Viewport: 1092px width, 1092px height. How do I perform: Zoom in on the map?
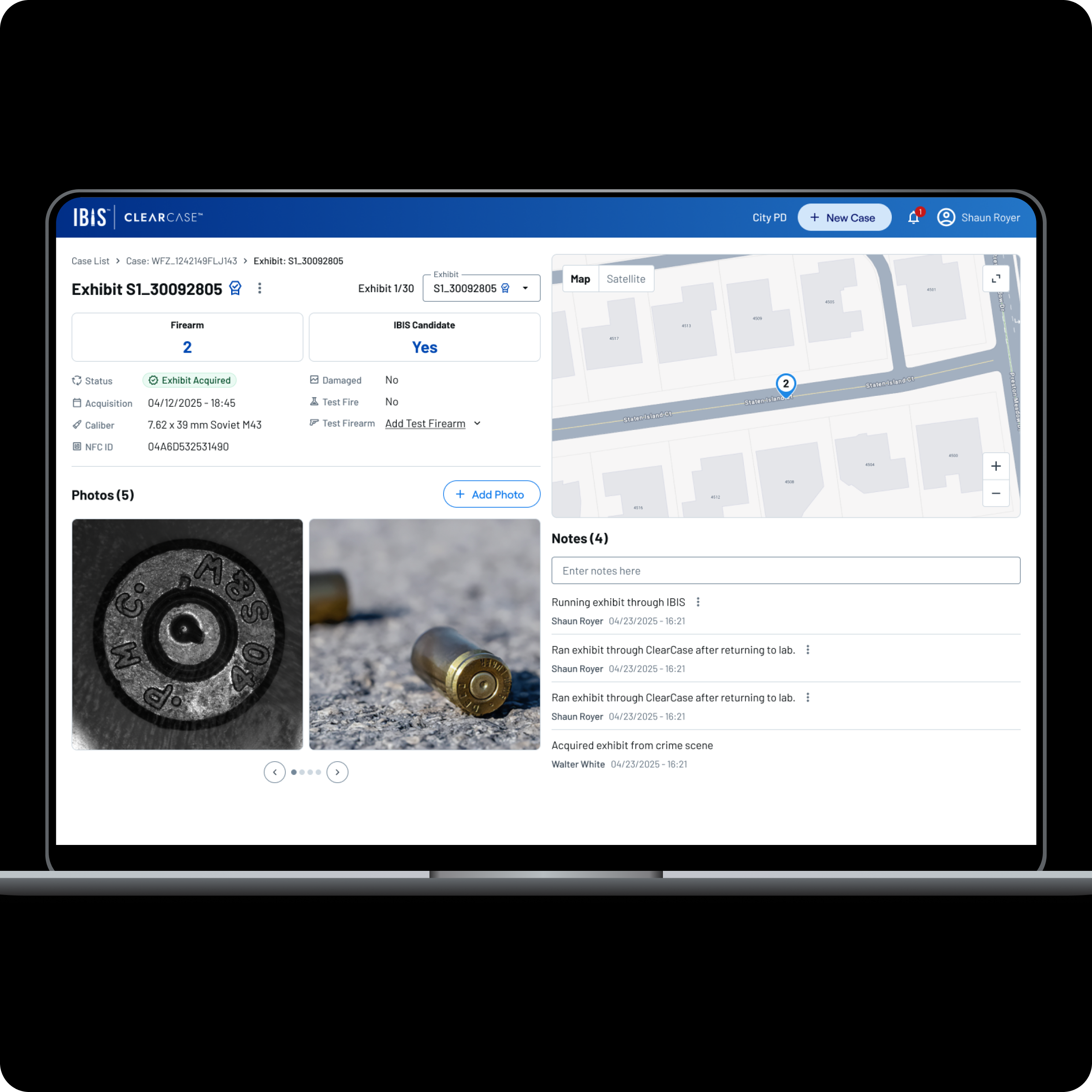click(x=996, y=466)
